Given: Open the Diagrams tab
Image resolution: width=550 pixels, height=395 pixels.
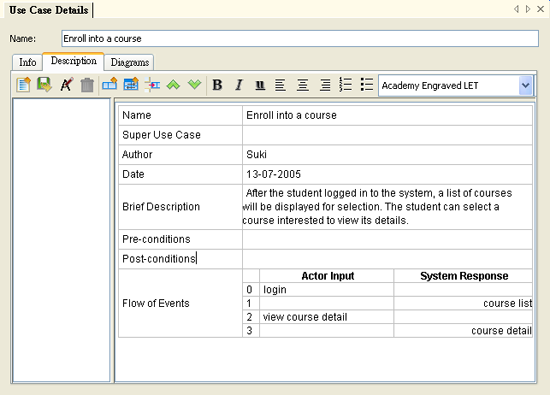Looking at the screenshot, I should 130,62.
